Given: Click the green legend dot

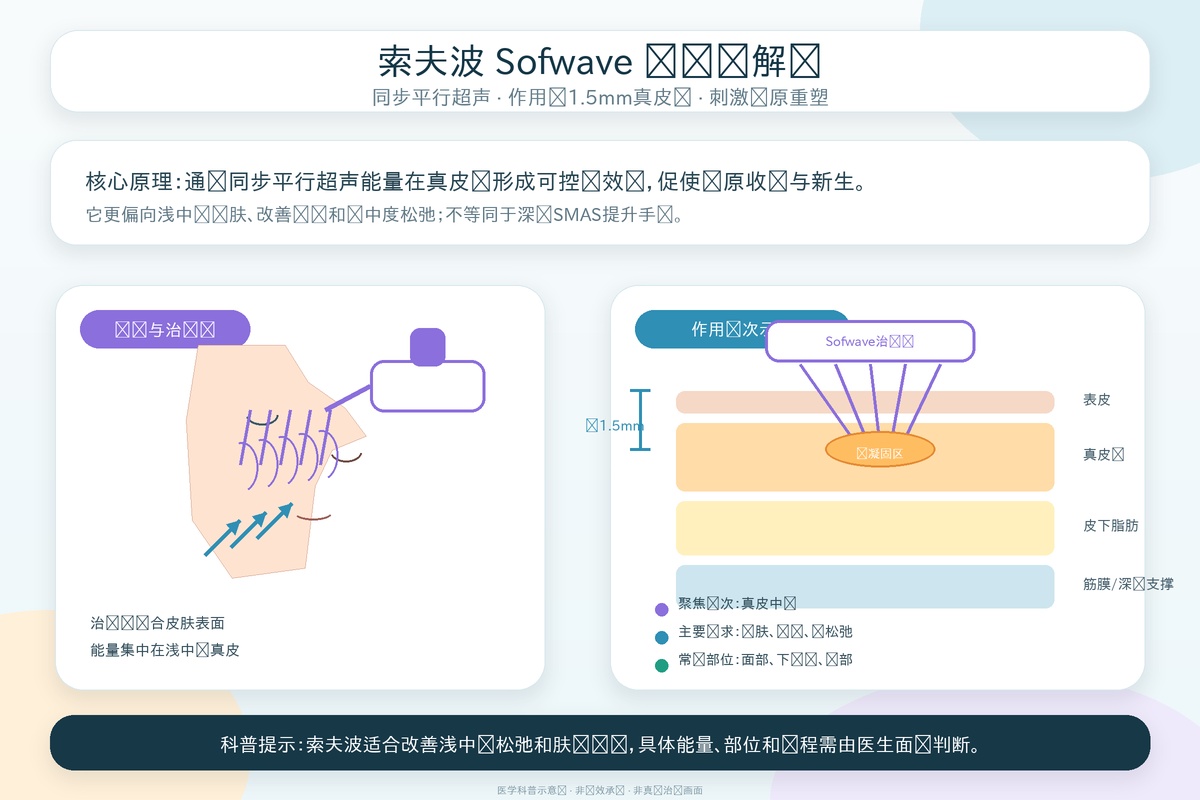Looking at the screenshot, I should 661,665.
